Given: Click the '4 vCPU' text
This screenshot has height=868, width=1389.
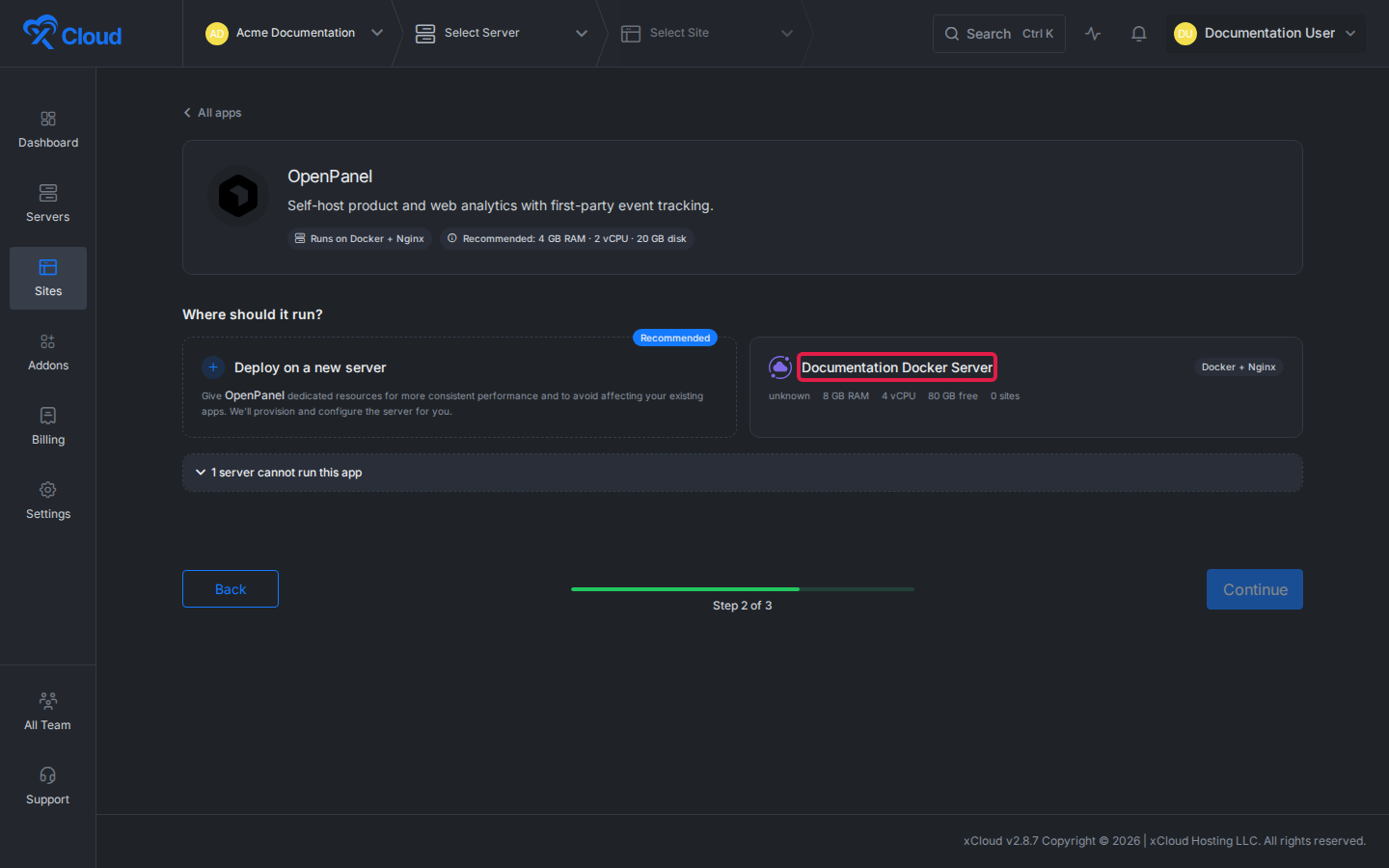Looking at the screenshot, I should (x=899, y=395).
